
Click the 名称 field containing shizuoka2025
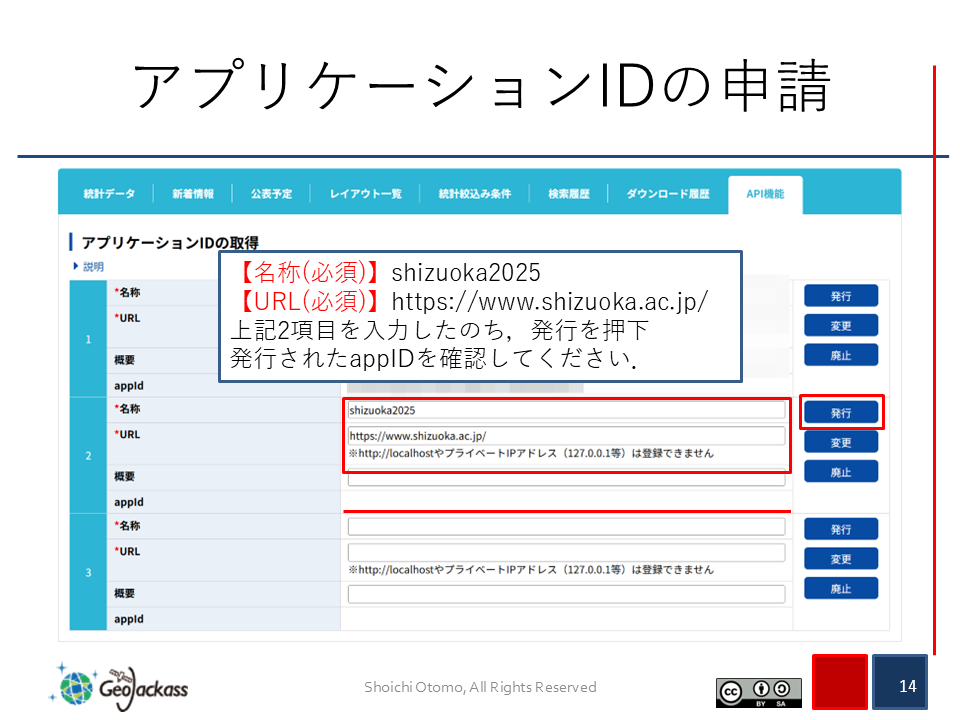point(566,410)
